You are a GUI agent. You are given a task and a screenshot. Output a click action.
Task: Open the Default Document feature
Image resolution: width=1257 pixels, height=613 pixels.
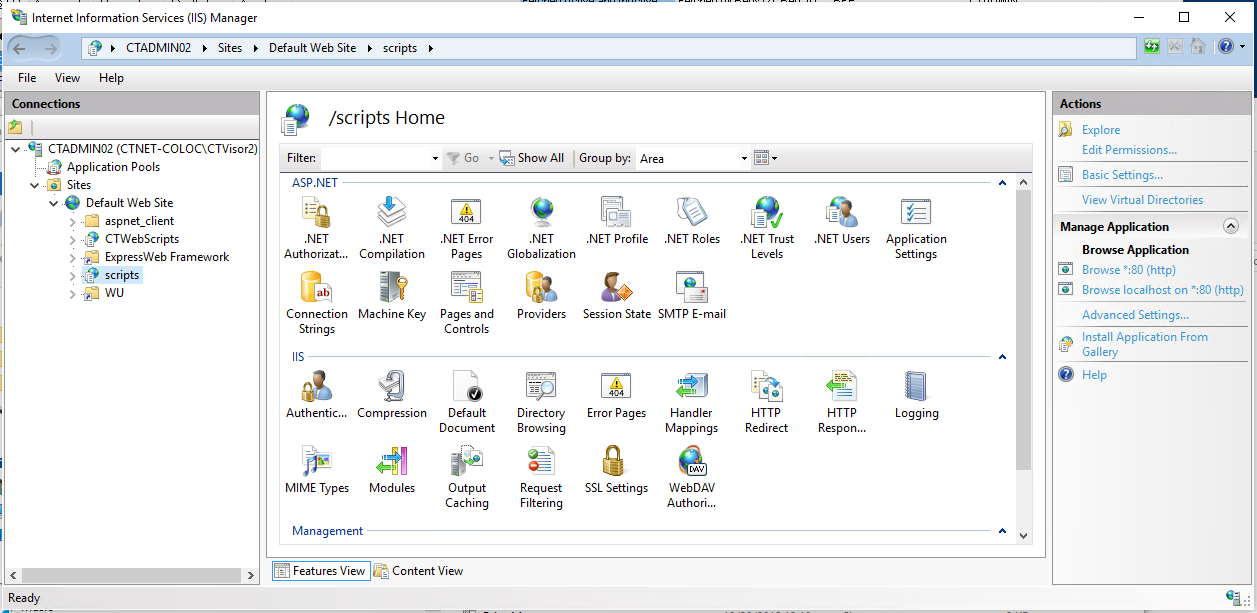pyautogui.click(x=467, y=395)
